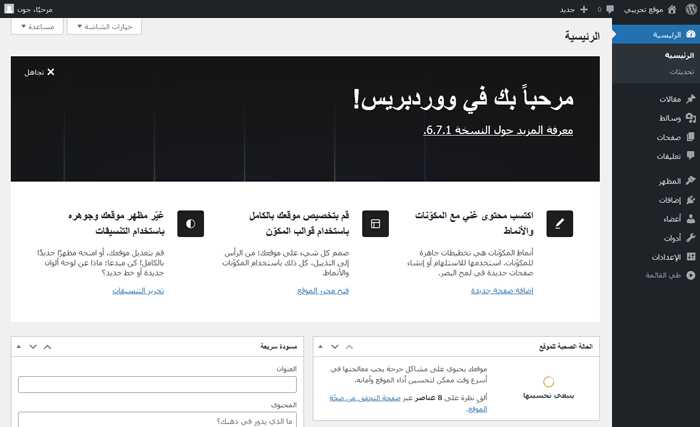
Task: Focus the العنوان title input field
Action: coord(157,385)
